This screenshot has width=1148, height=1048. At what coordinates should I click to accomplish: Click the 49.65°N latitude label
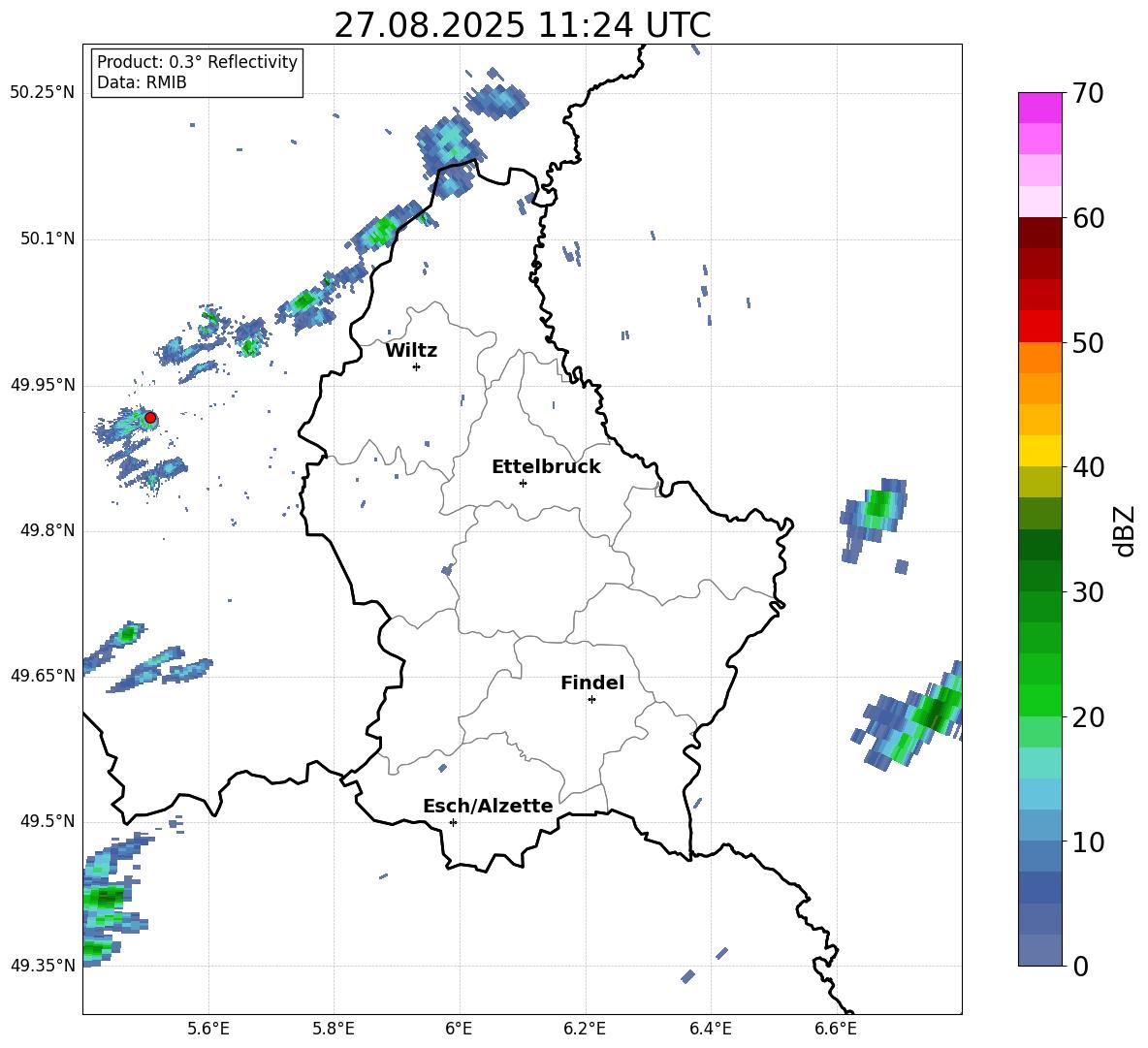pyautogui.click(x=43, y=676)
